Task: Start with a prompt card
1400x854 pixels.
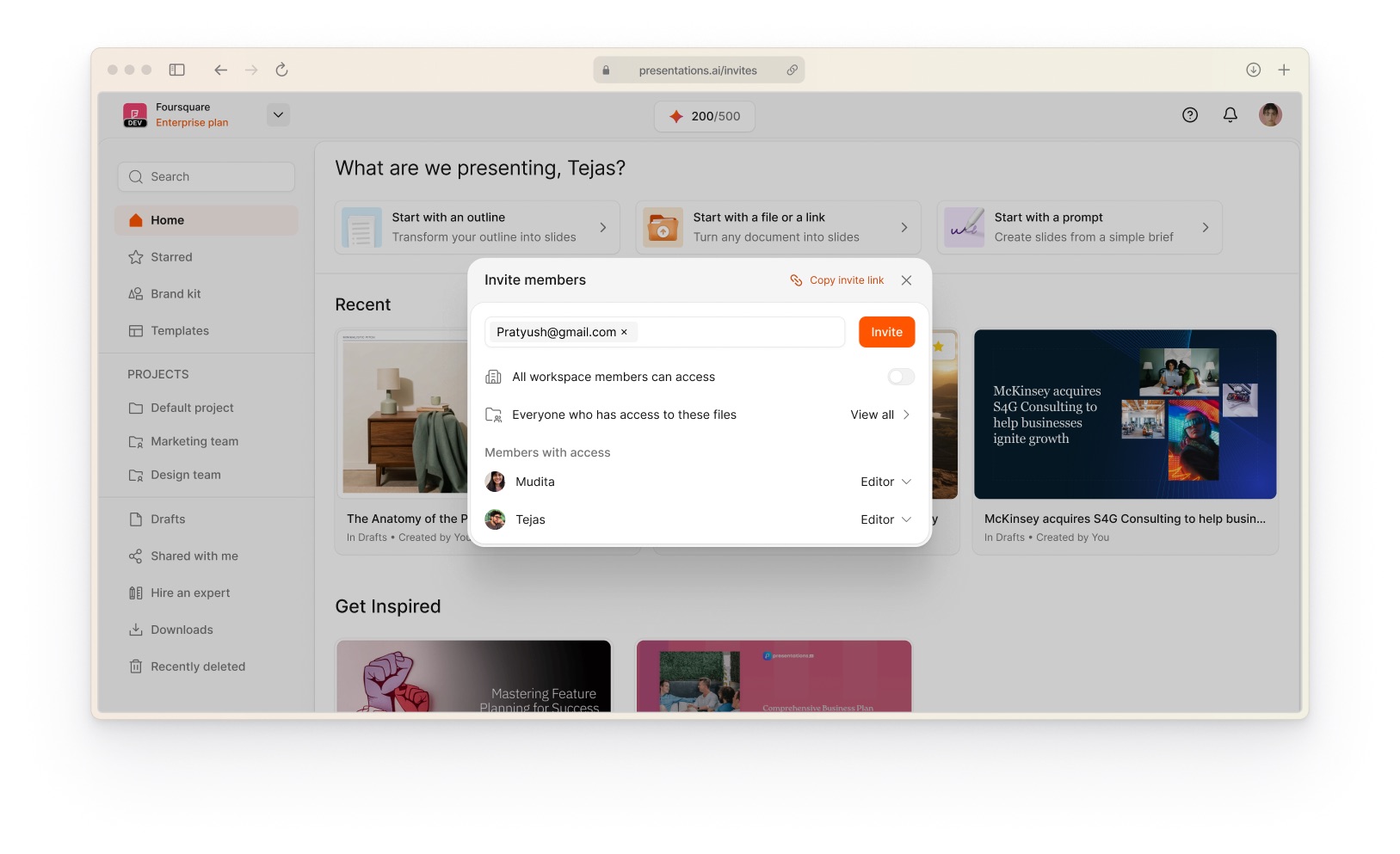Action: pos(1079,227)
